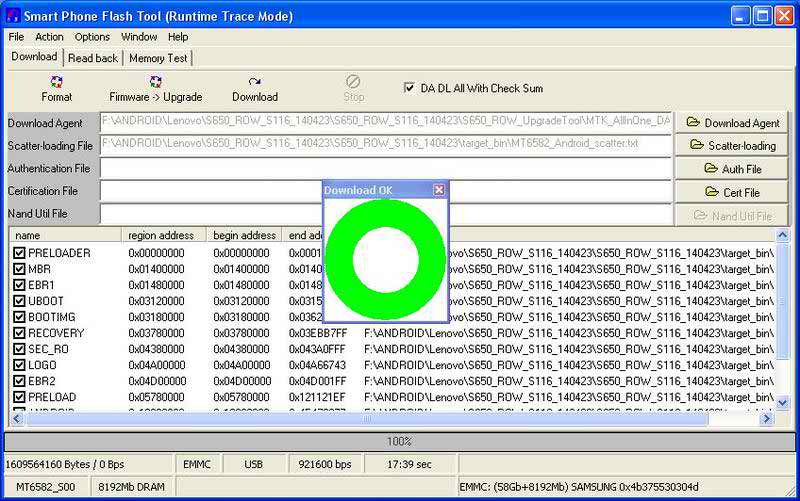This screenshot has width=800, height=501.
Task: Open the File menu
Action: pyautogui.click(x=16, y=37)
